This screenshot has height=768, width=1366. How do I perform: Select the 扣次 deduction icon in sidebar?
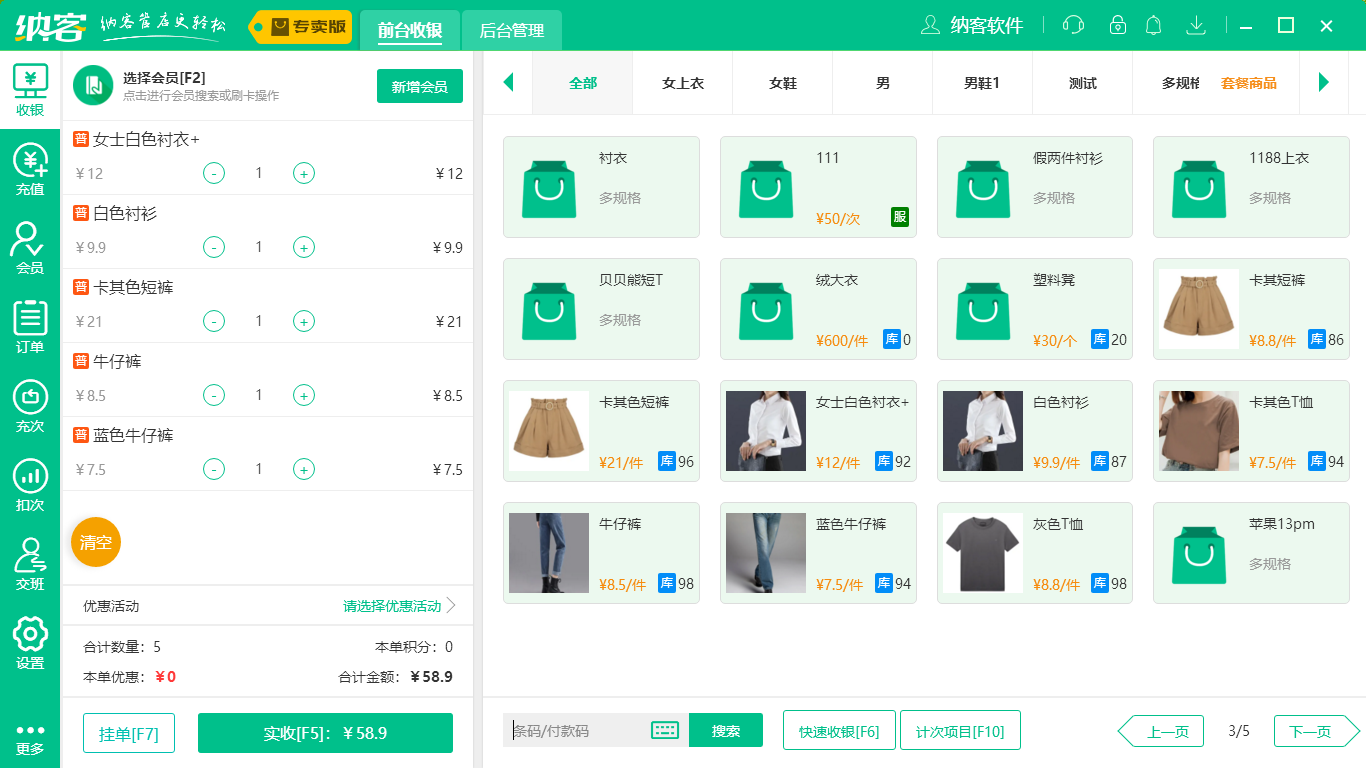(30, 483)
